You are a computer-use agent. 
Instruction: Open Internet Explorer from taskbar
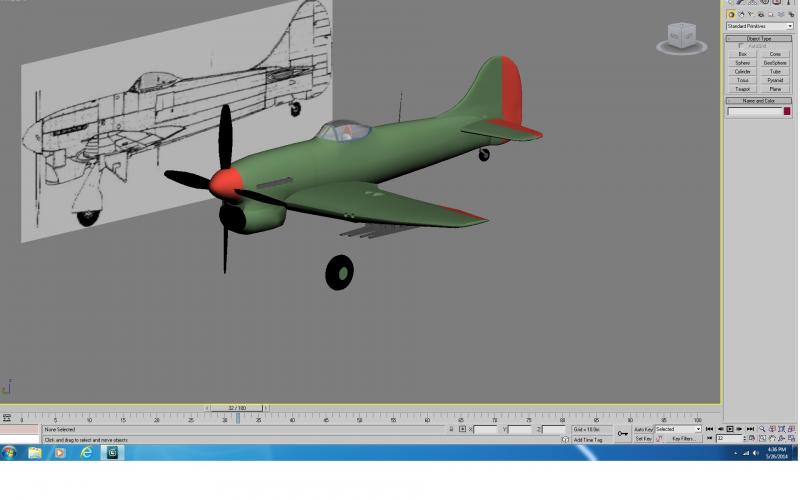point(86,453)
